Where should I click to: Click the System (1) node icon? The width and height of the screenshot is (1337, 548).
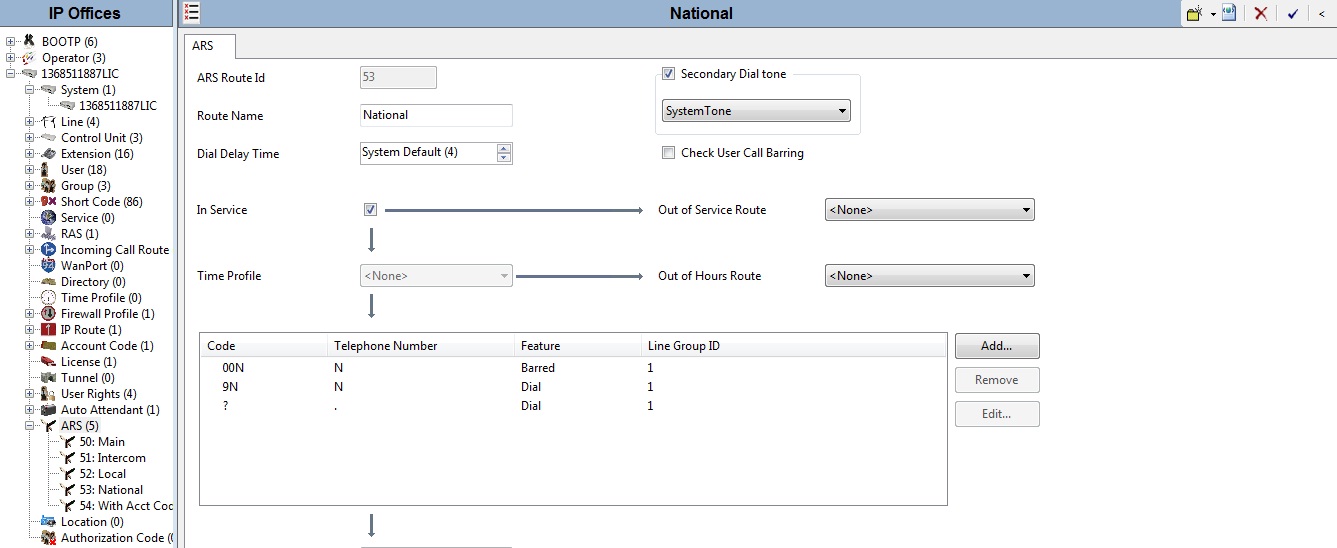tap(48, 90)
